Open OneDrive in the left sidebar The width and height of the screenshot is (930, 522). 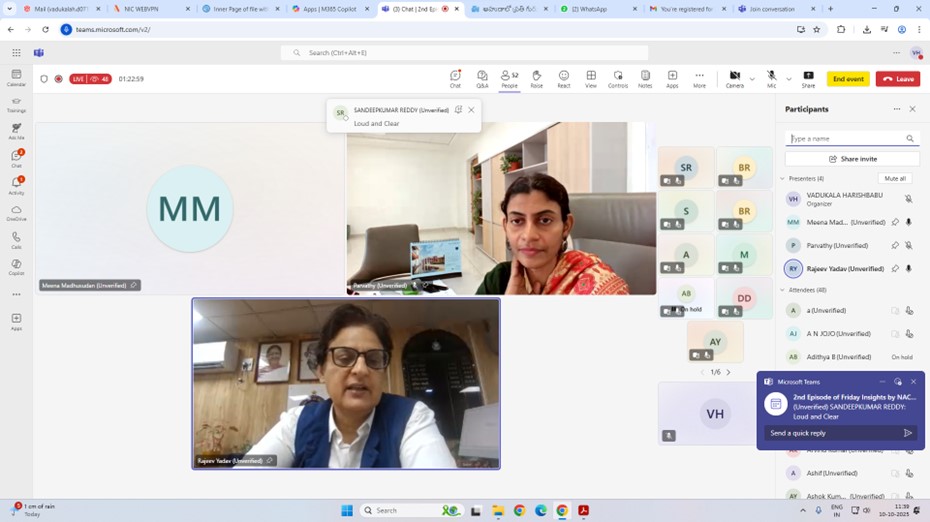pyautogui.click(x=16, y=213)
